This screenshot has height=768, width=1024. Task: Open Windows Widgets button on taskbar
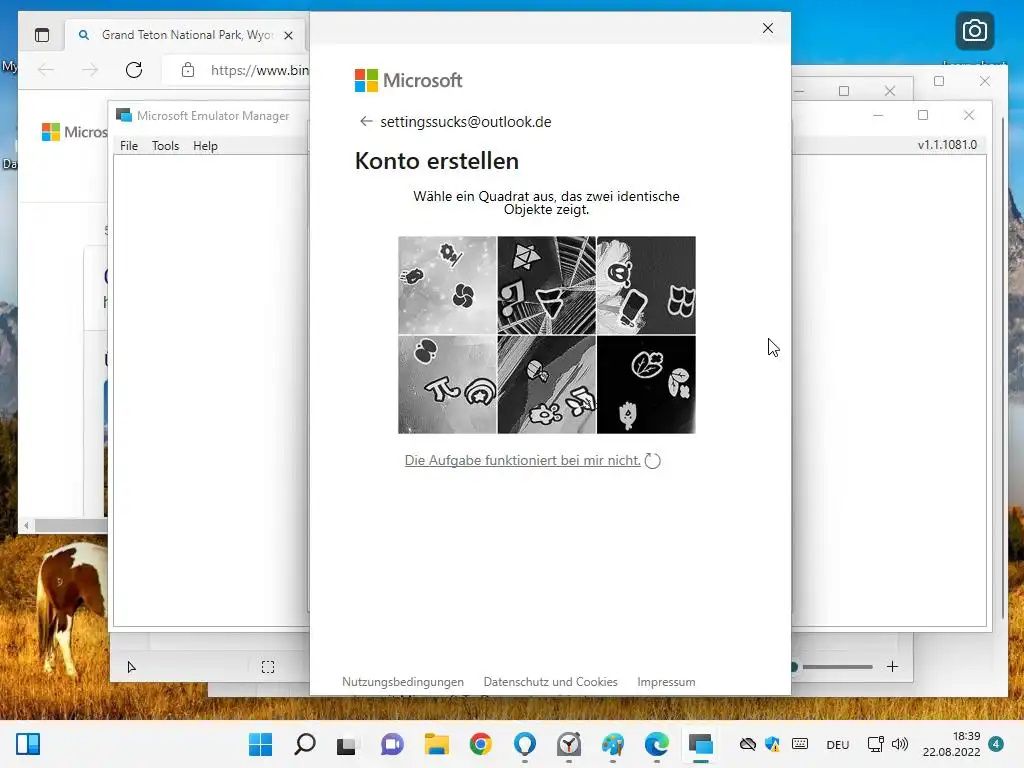(x=28, y=744)
